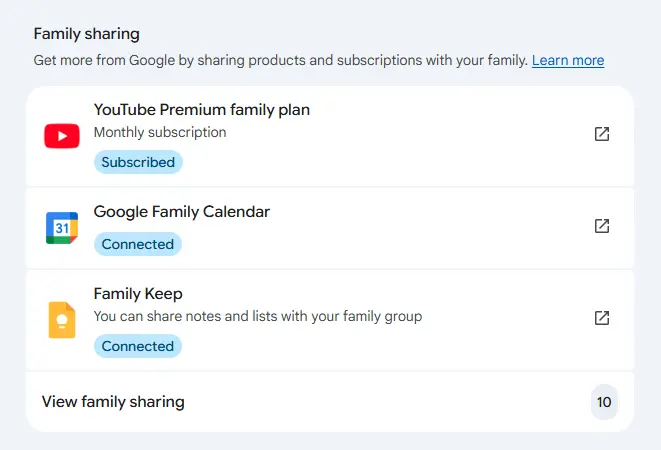Select the Family Keep title
Viewport: 661px width, 450px height.
(x=138, y=294)
